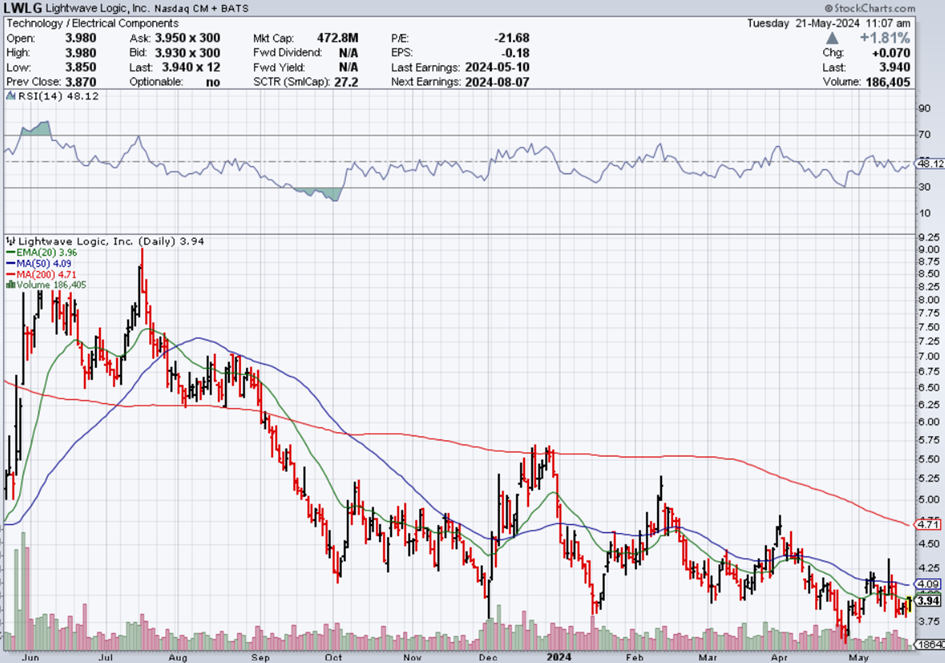Click the Ask quote 3.950 x 300

coord(187,38)
